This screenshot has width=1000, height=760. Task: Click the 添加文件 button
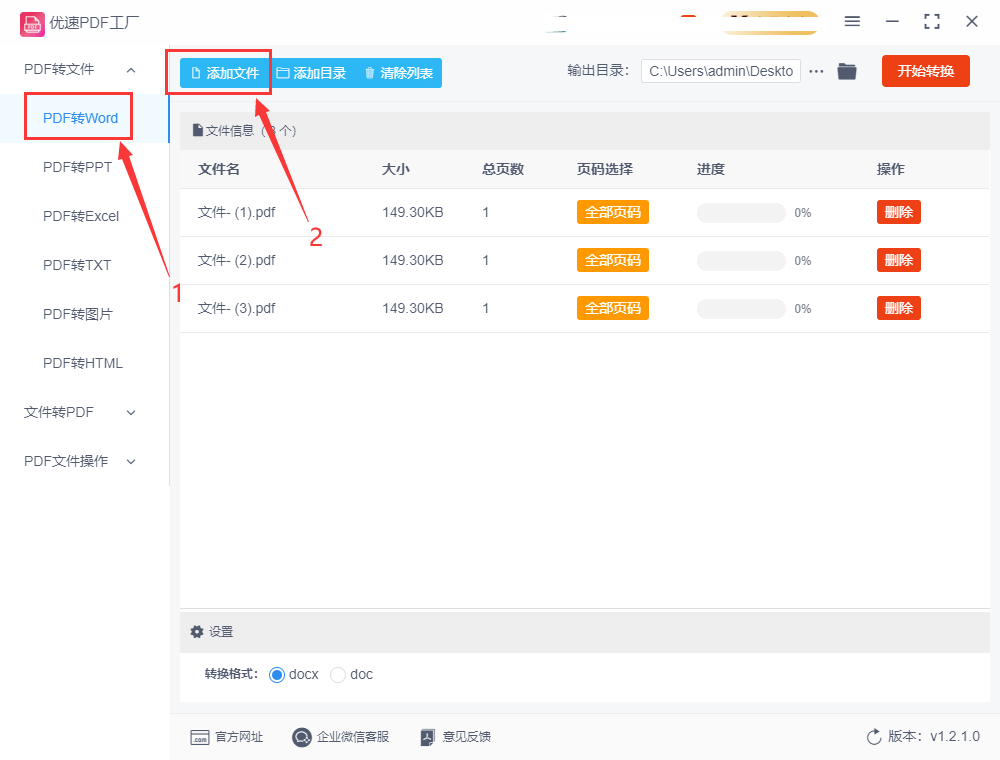point(224,73)
